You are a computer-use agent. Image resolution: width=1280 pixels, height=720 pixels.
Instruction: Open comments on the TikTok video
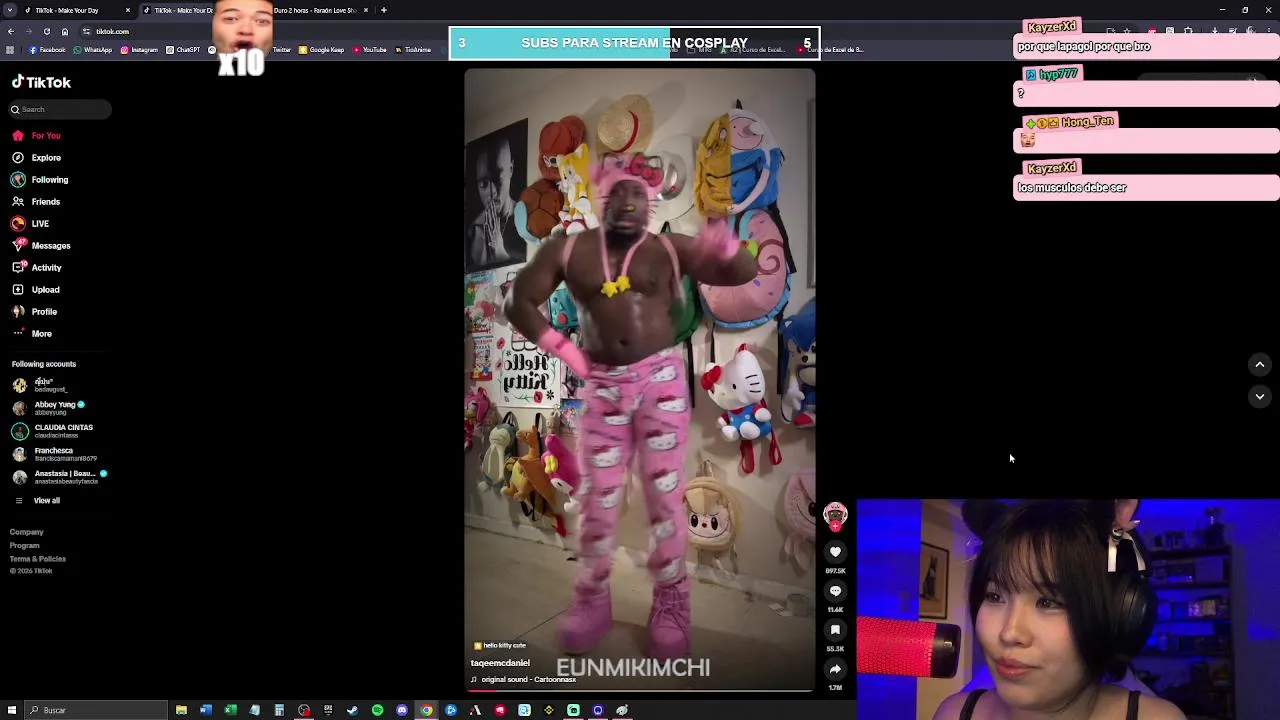click(835, 591)
